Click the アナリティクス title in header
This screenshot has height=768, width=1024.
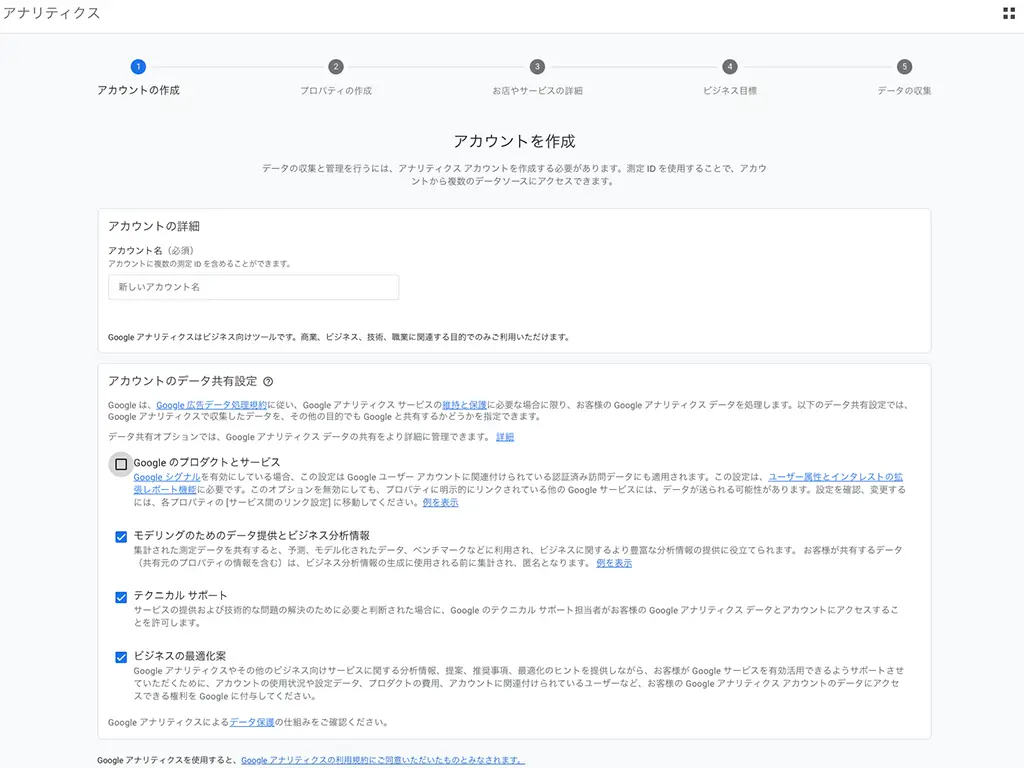coord(52,13)
